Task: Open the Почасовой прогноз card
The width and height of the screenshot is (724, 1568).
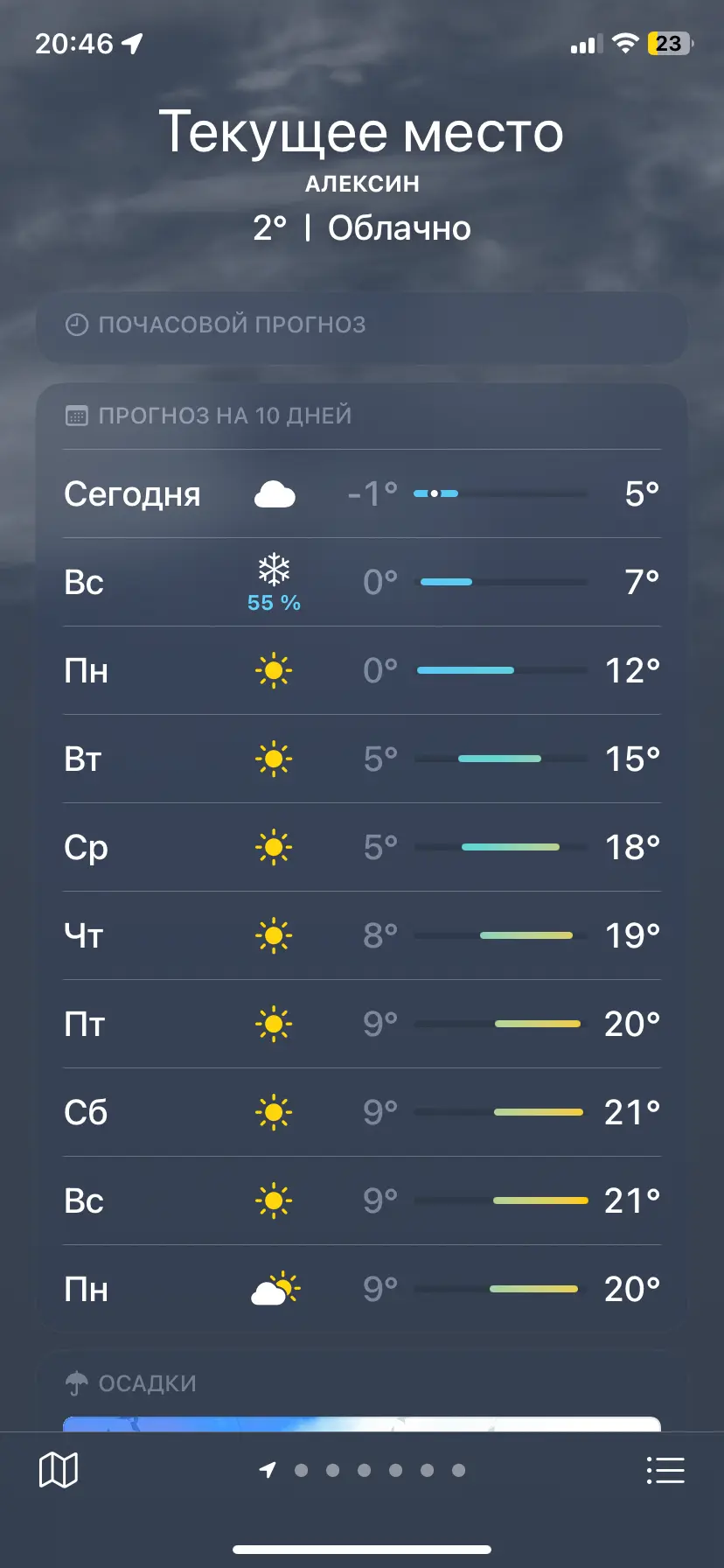Action: [361, 325]
